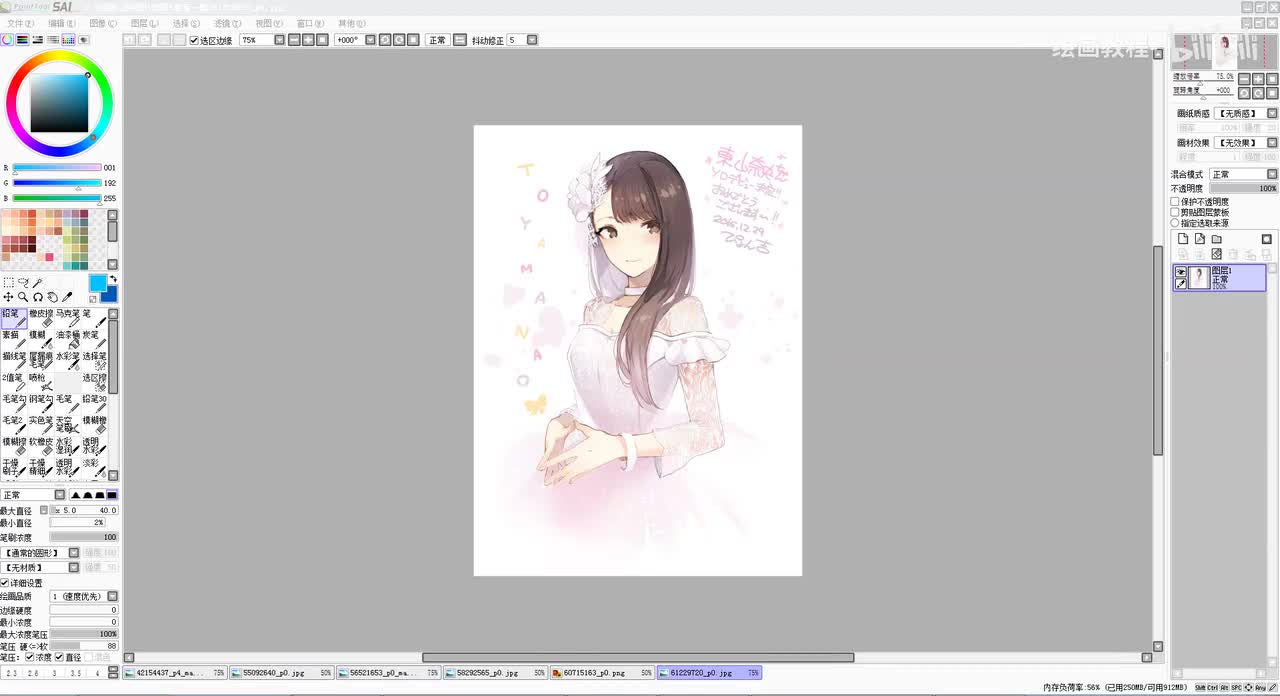Viewport: 1280px width, 696px height.
Task: Select the 选择笔 (selection pen) tool
Action: 95,361
